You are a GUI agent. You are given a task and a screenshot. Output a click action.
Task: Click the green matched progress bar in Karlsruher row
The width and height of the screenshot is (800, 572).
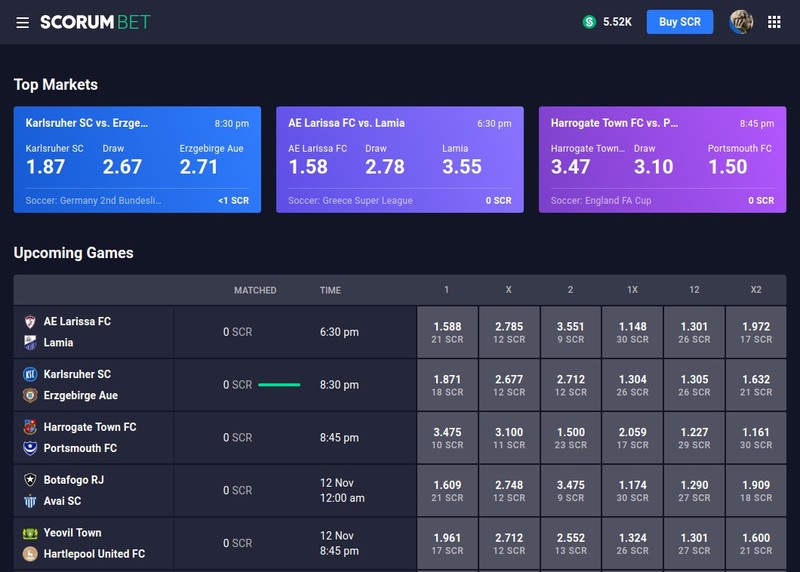click(x=279, y=385)
